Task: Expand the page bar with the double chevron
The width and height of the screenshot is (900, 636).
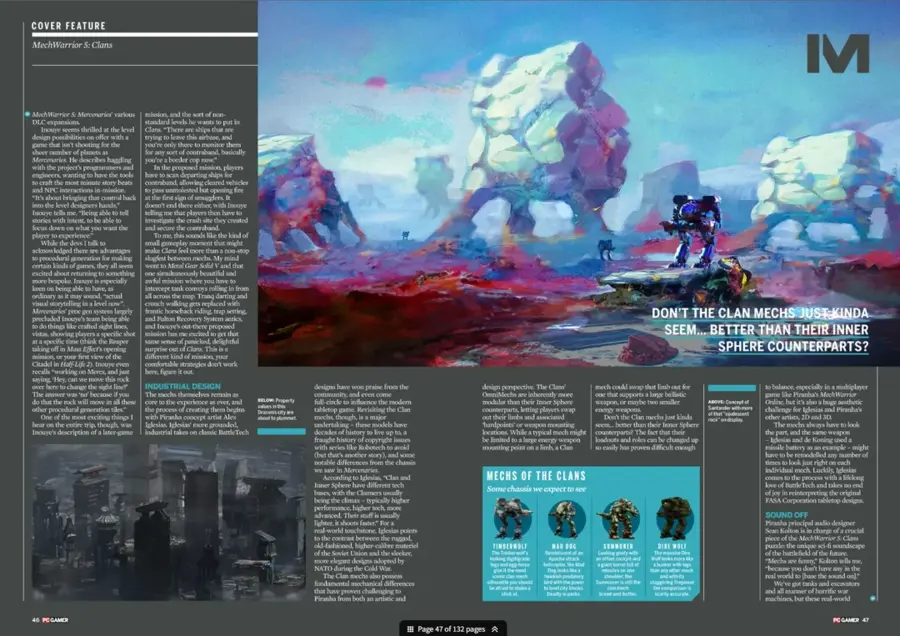Action: [x=495, y=629]
